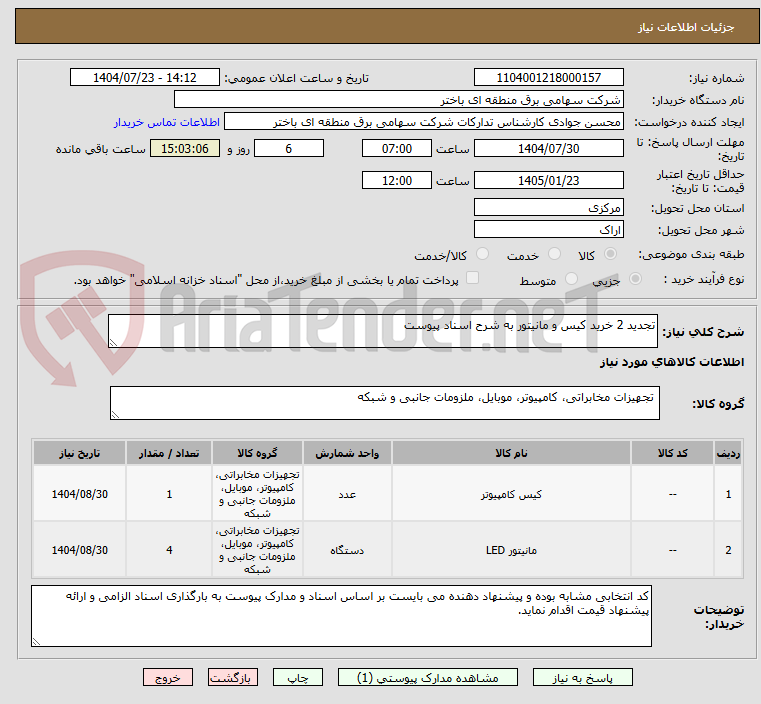Select the کالا radio button
This screenshot has height=704, width=761.
click(610, 254)
